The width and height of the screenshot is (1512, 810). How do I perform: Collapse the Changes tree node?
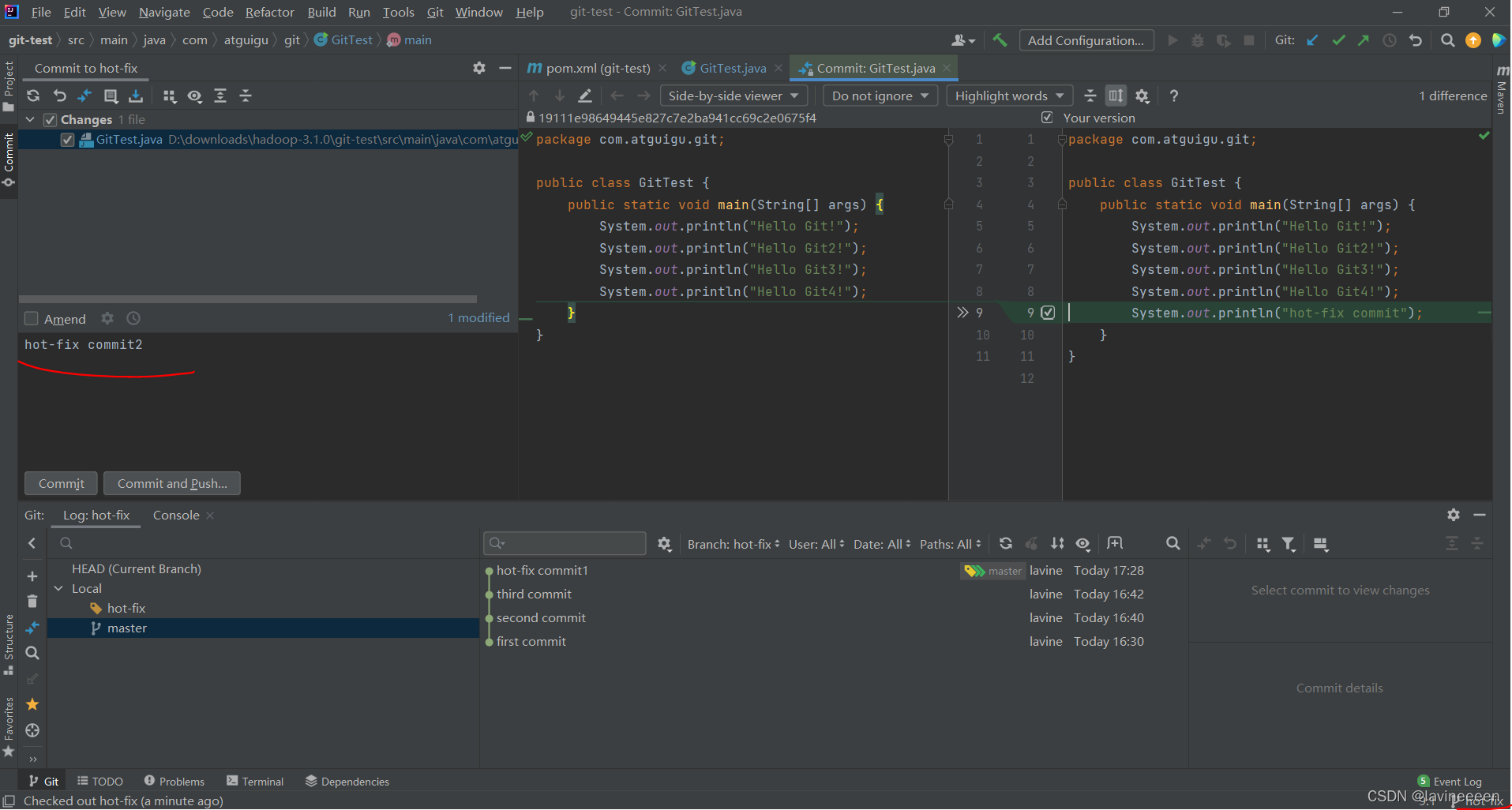click(30, 119)
